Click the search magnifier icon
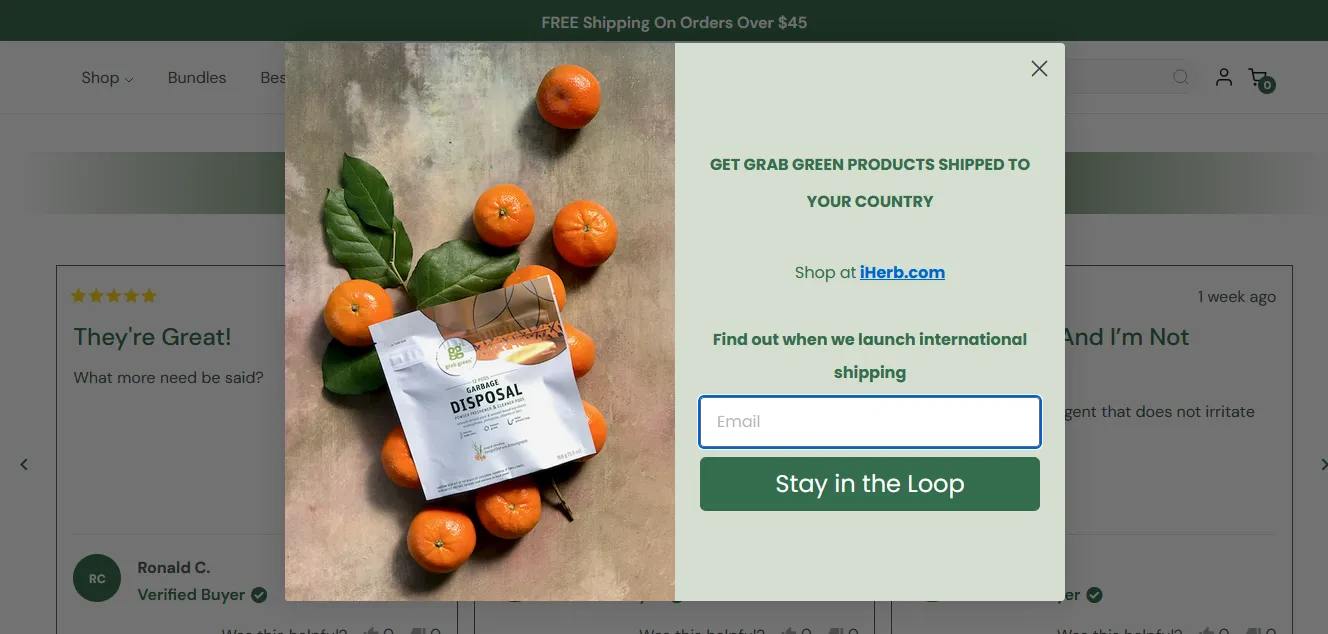Screen dimensions: 1328x634 1181,77
